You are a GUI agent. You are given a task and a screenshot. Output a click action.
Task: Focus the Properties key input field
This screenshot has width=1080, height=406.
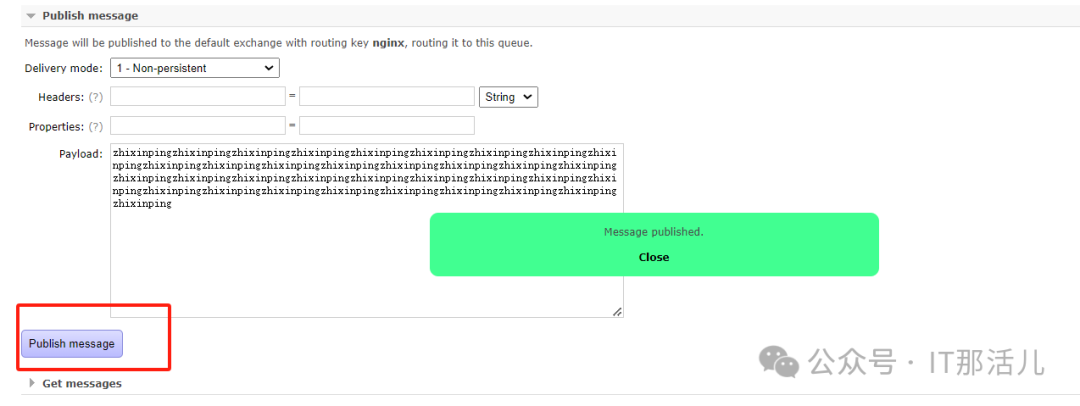click(197, 126)
